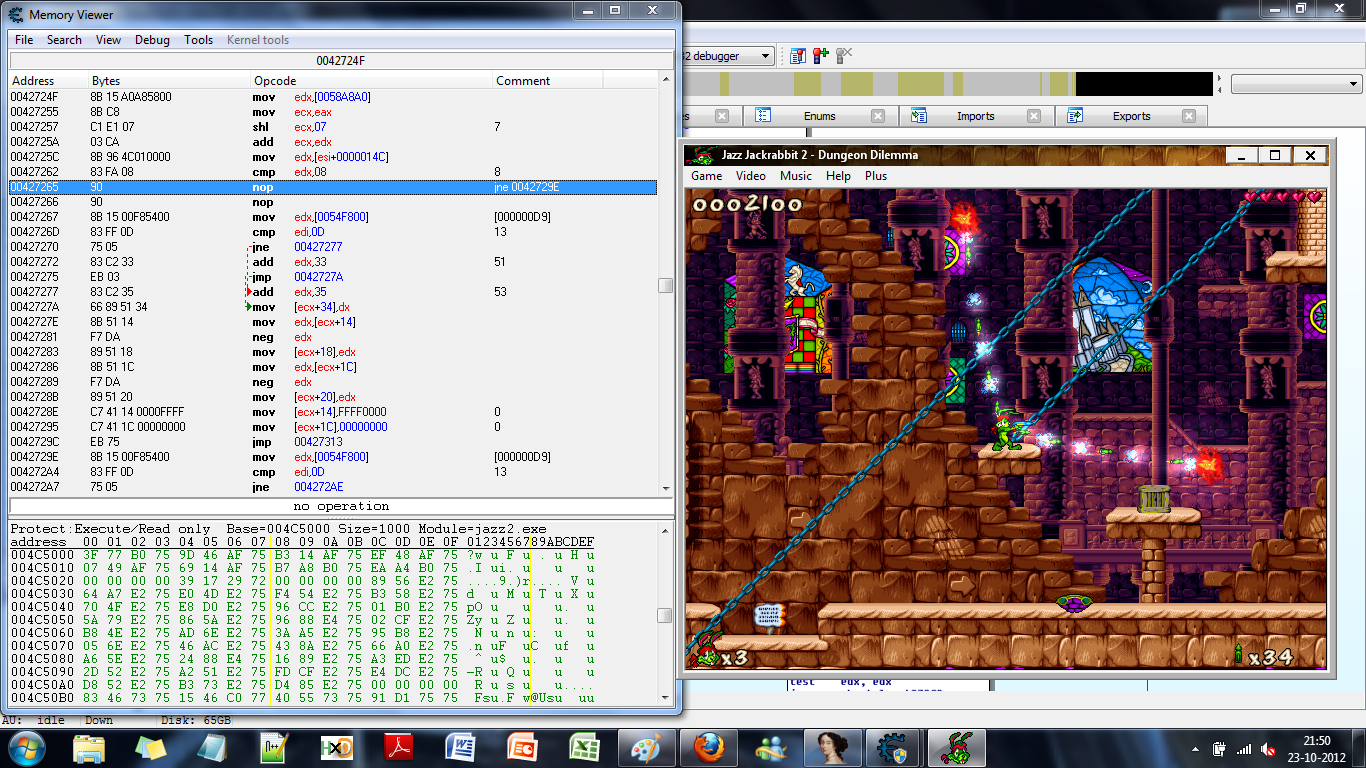Switch to Firefox on the taskbar
The width and height of the screenshot is (1366, 768).
point(708,748)
